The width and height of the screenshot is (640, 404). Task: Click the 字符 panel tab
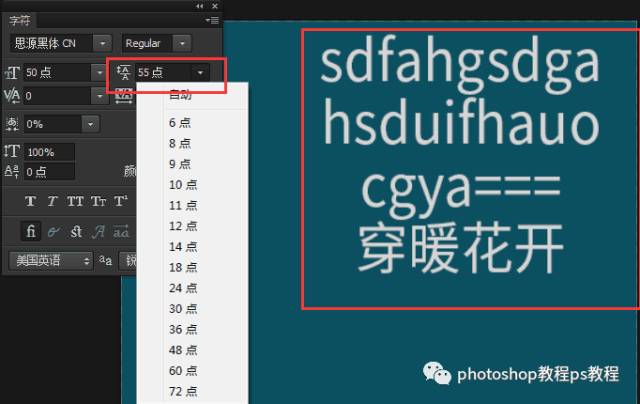coord(21,20)
